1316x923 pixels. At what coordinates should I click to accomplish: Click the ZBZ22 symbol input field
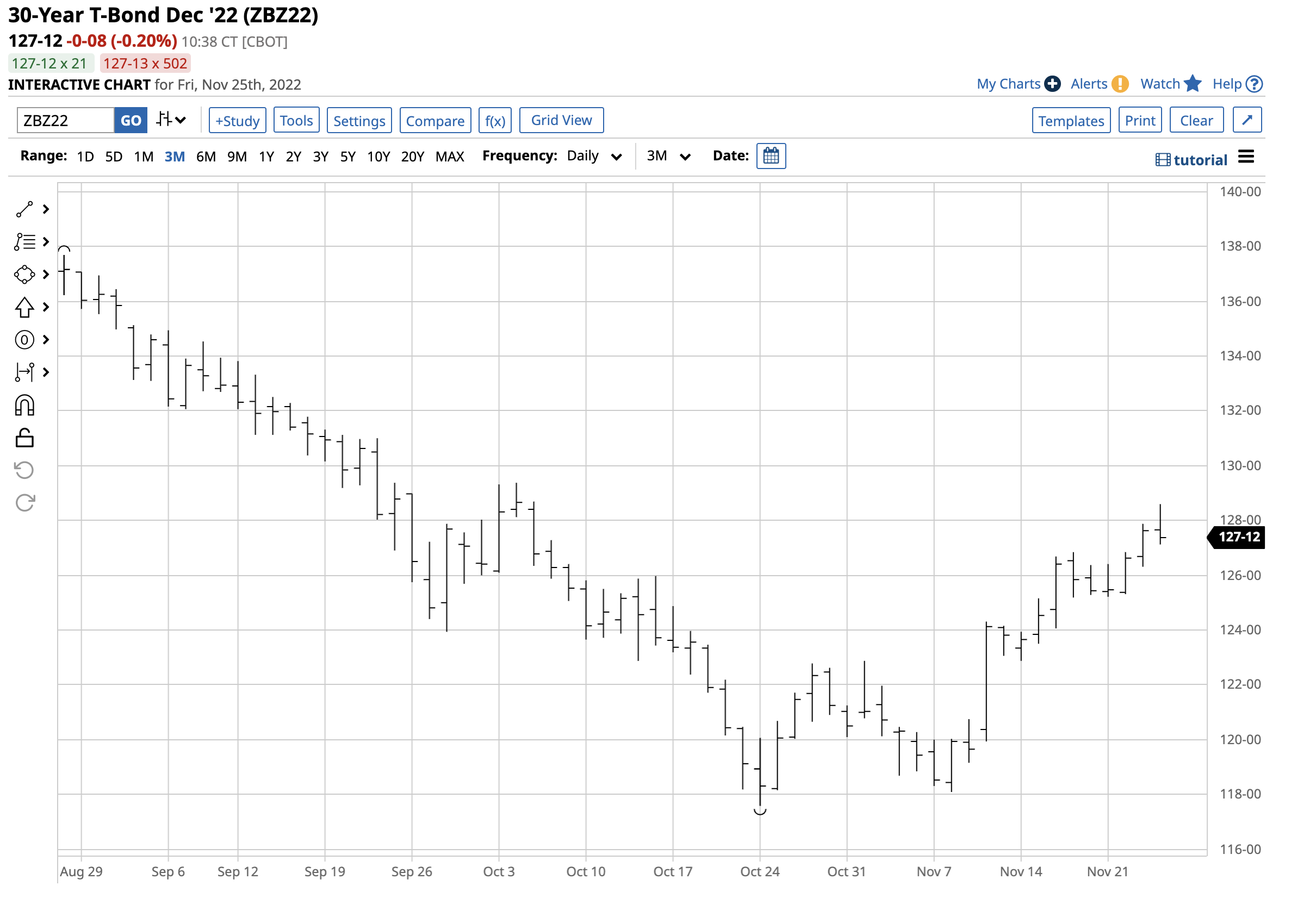pyautogui.click(x=65, y=120)
